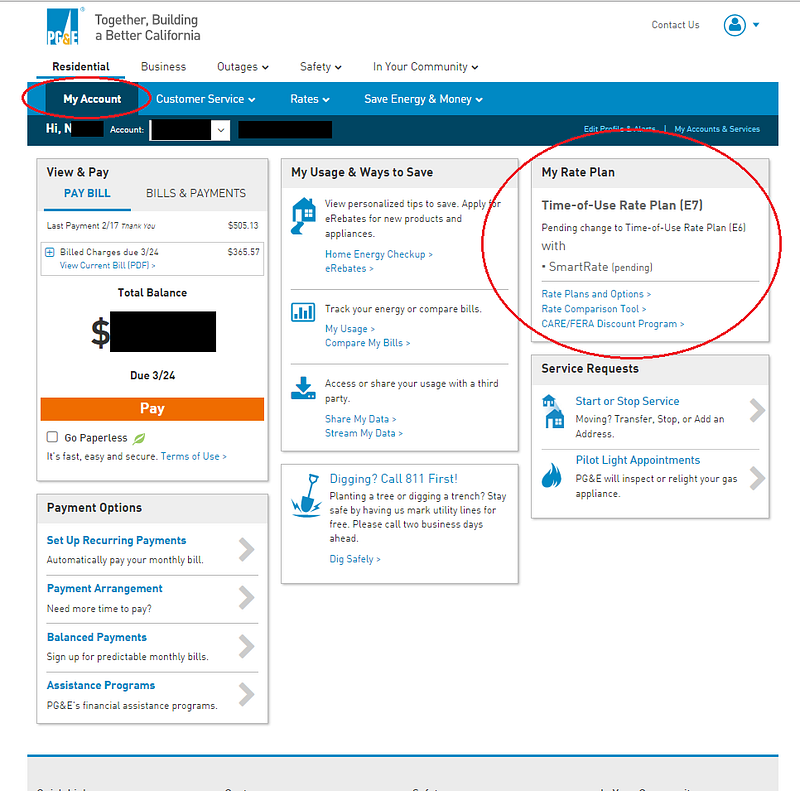Expand the Outages menu
This screenshot has height=791, width=800.
242,67
